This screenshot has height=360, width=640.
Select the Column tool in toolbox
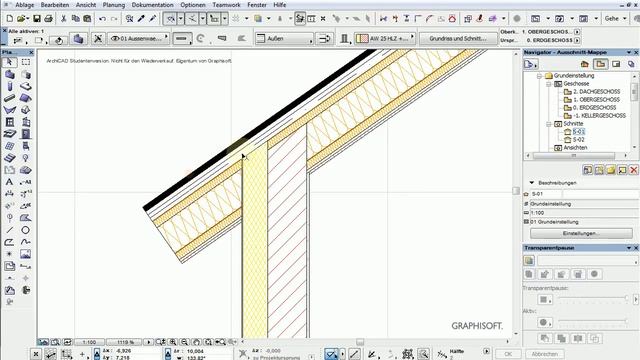coord(9,86)
